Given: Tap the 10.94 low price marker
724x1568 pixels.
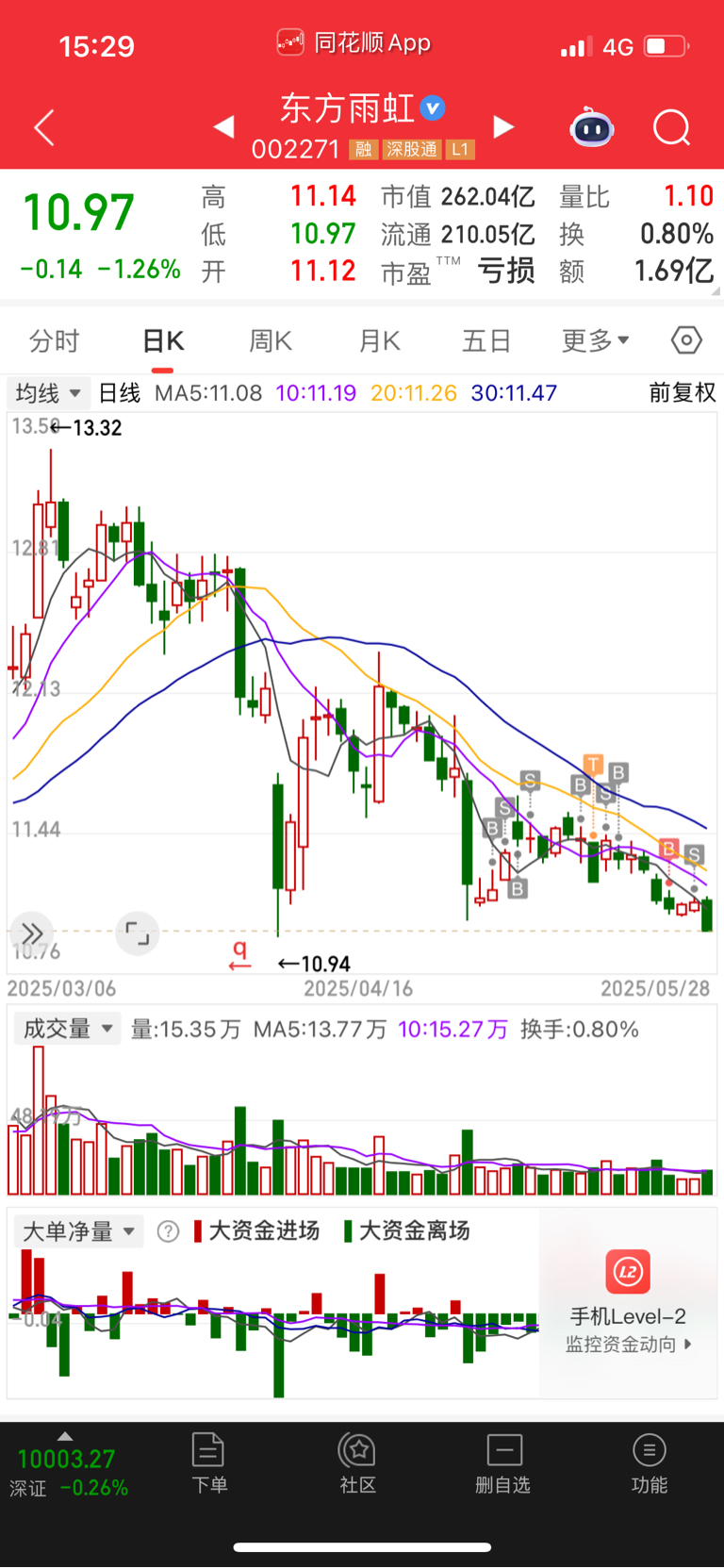Looking at the screenshot, I should coord(314,964).
